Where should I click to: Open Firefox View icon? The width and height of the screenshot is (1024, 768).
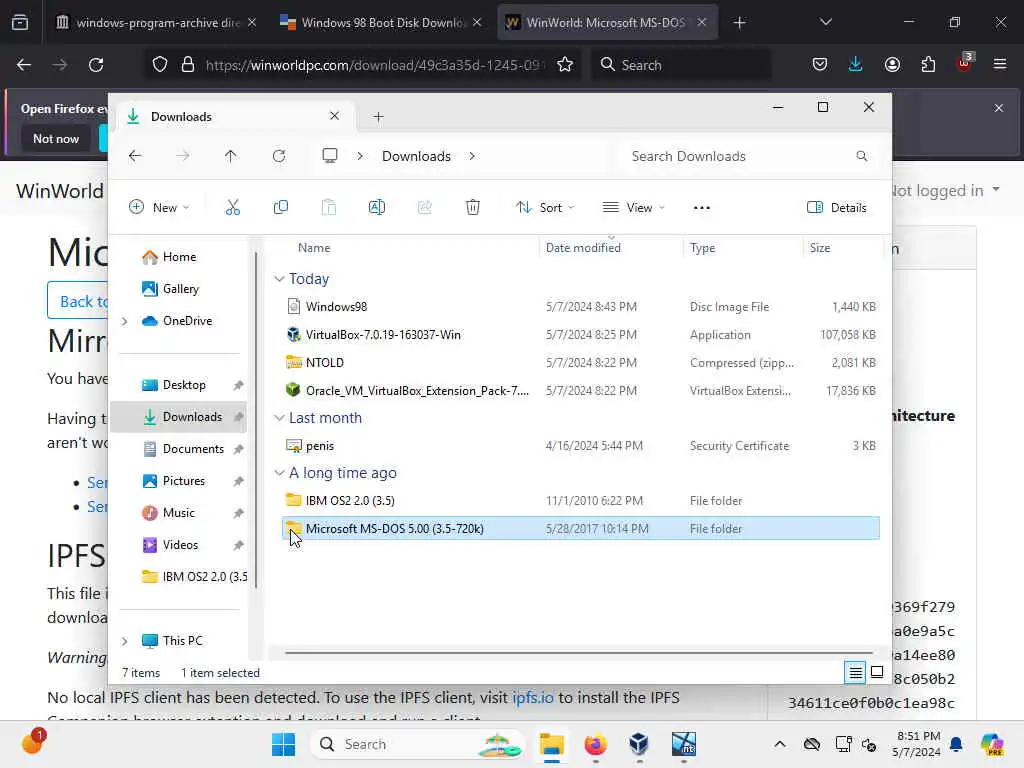coord(20,22)
